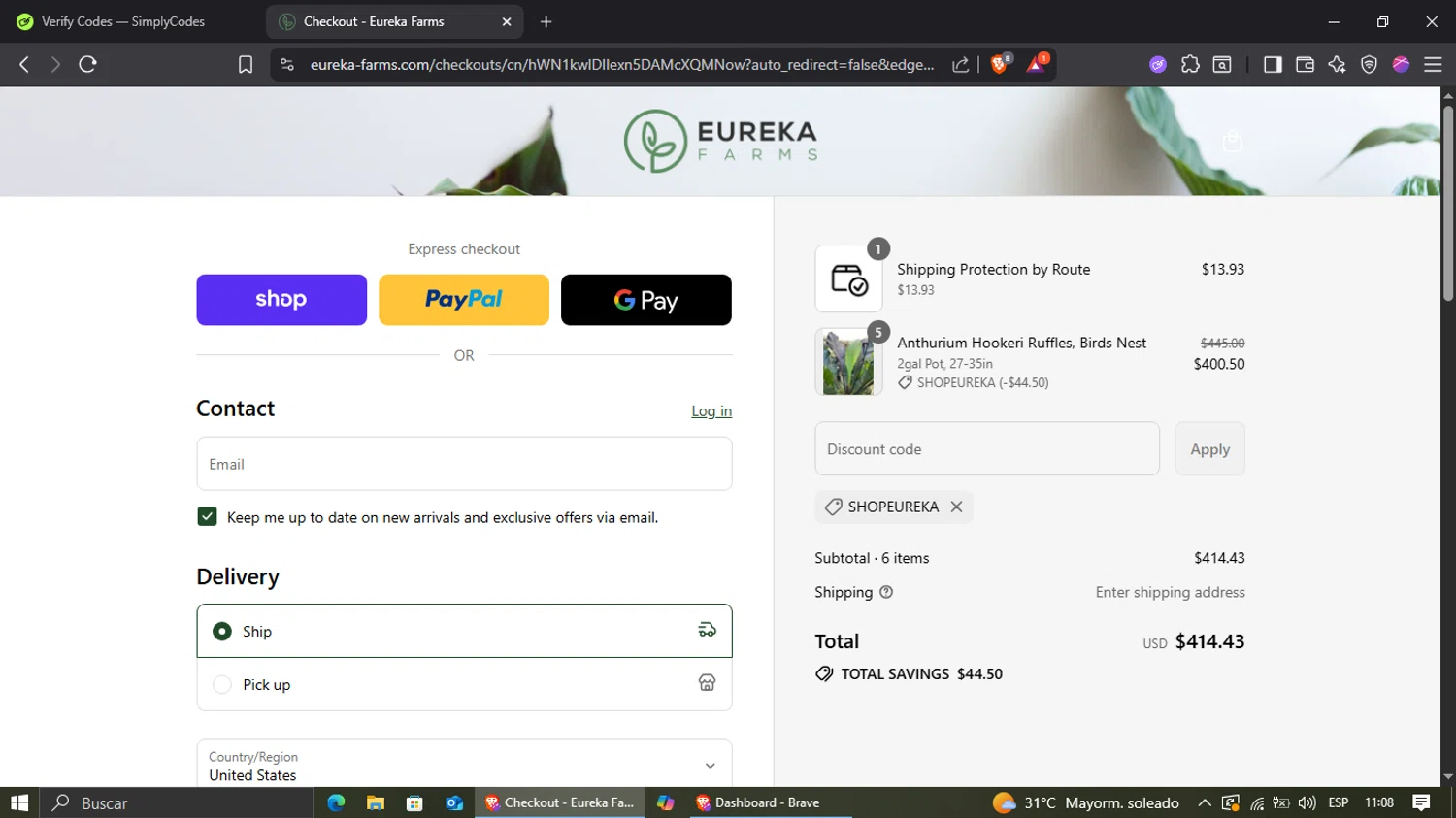This screenshot has height=818, width=1456.
Task: Click the Email input field
Action: (464, 464)
